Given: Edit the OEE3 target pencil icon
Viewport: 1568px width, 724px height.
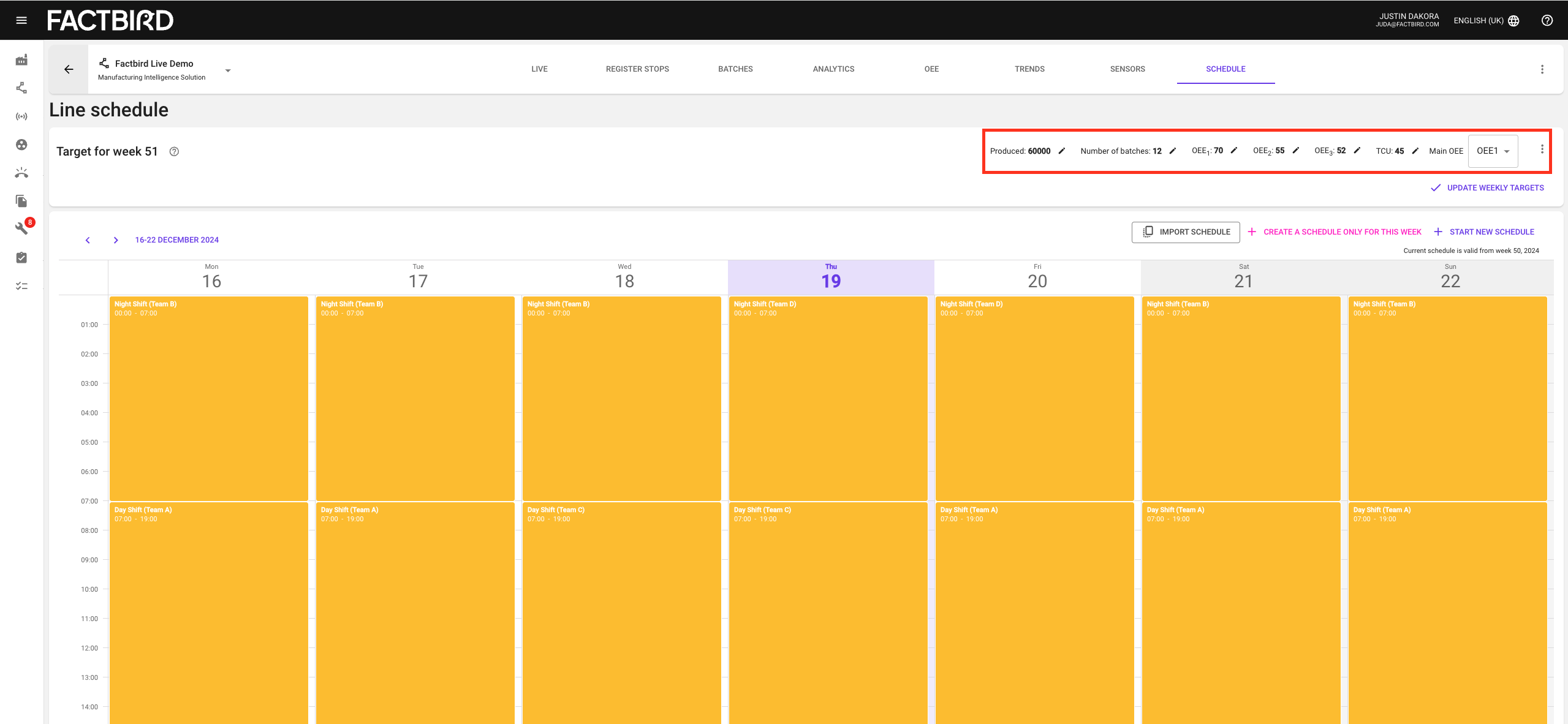Looking at the screenshot, I should click(1357, 151).
